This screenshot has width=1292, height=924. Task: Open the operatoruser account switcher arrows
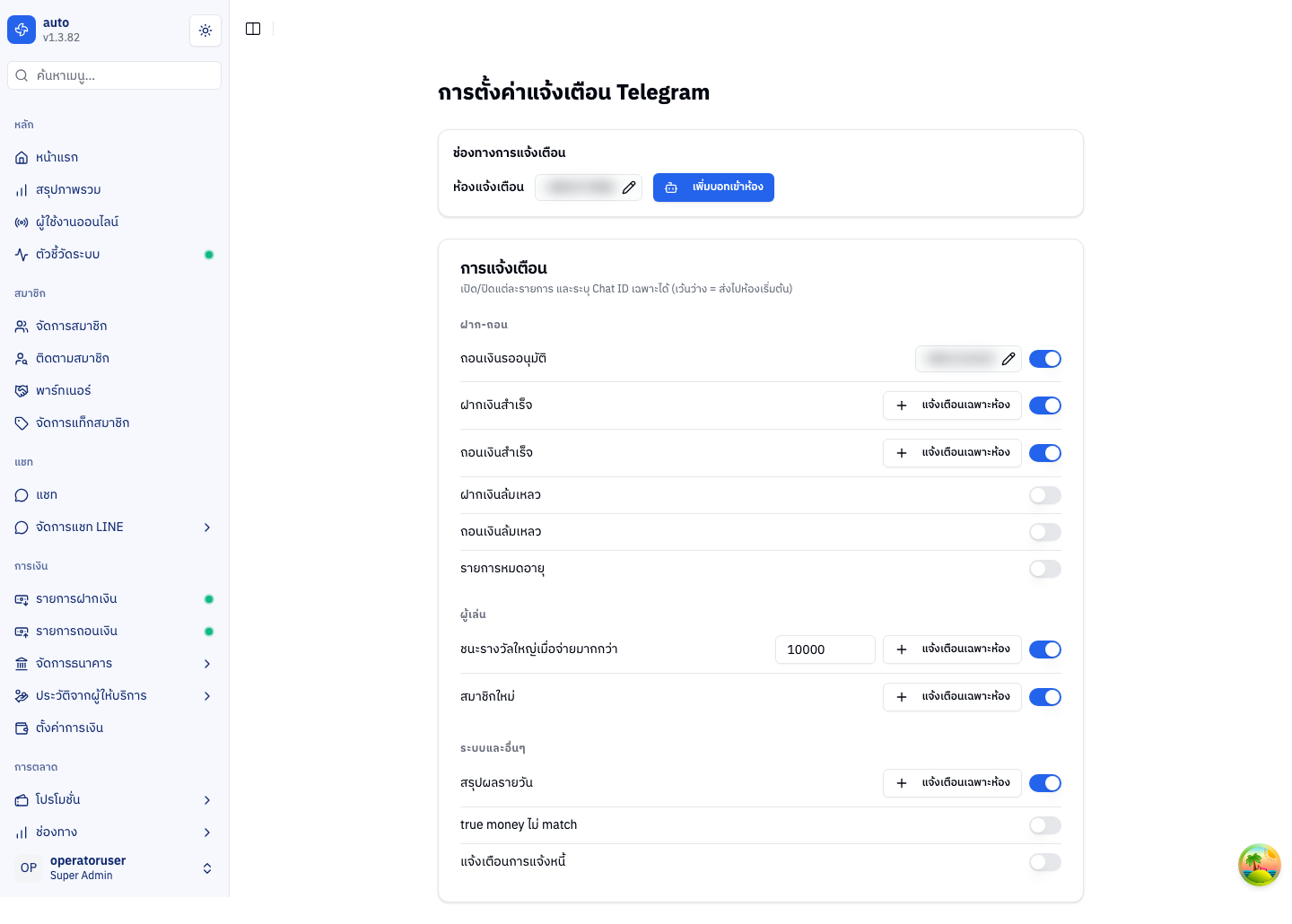pyautogui.click(x=207, y=868)
